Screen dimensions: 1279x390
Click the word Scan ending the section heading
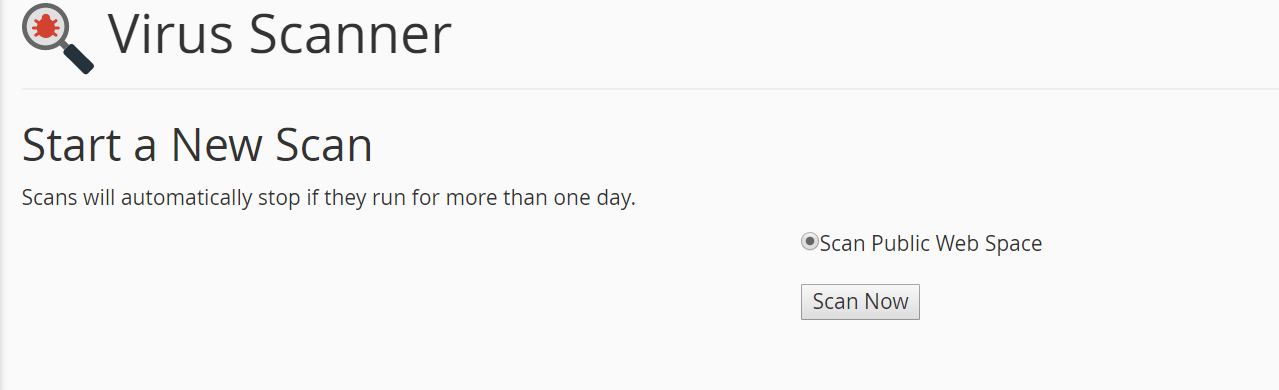click(325, 145)
